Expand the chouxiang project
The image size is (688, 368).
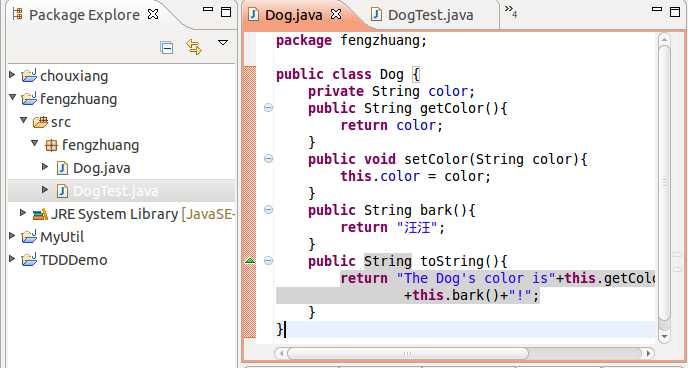(12, 75)
